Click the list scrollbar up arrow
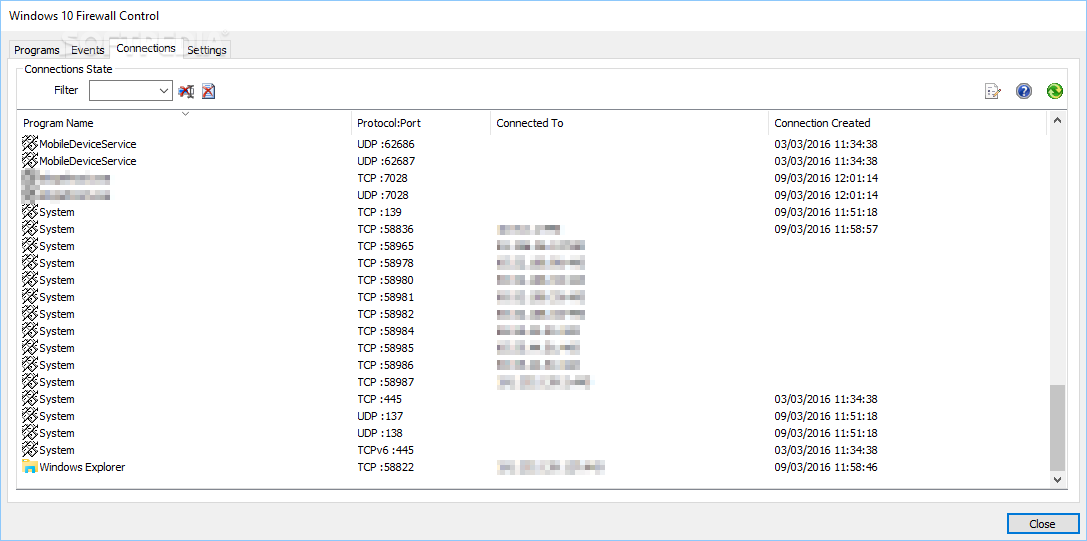The image size is (1087, 541). [x=1057, y=121]
